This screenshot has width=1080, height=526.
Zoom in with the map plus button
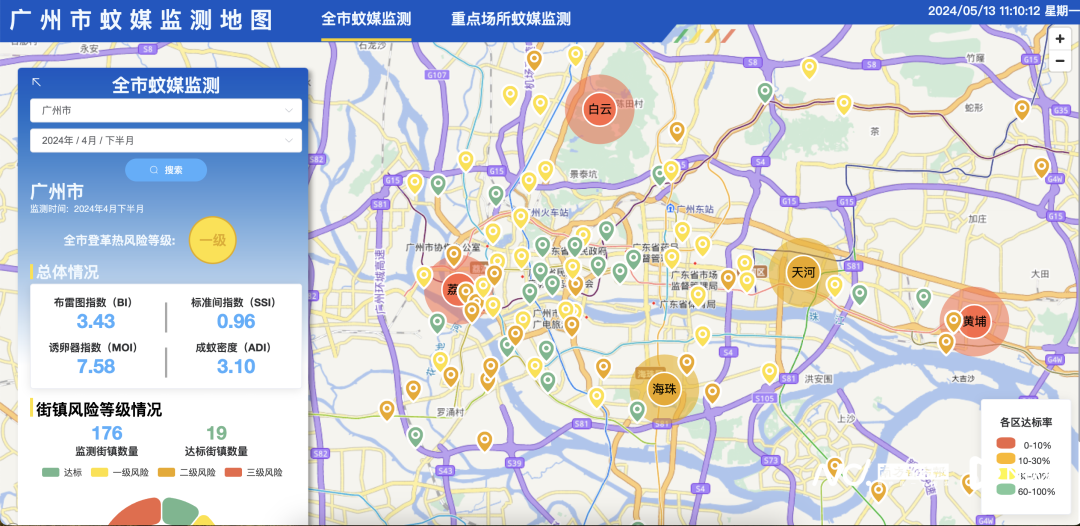click(1060, 39)
